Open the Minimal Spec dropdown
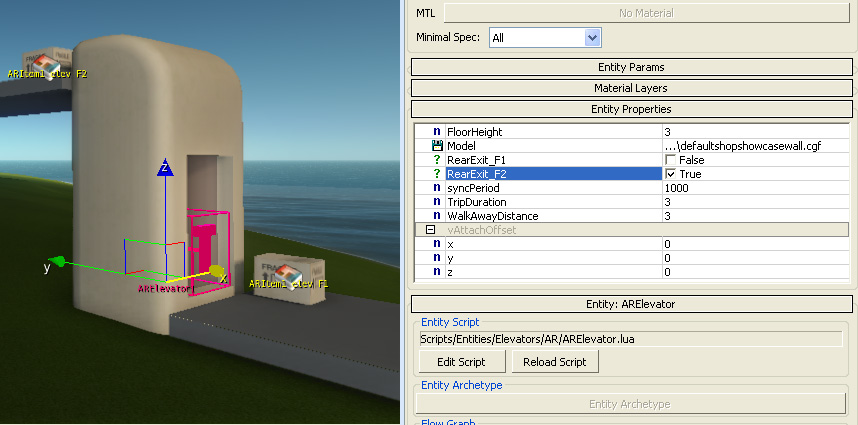 (x=593, y=38)
